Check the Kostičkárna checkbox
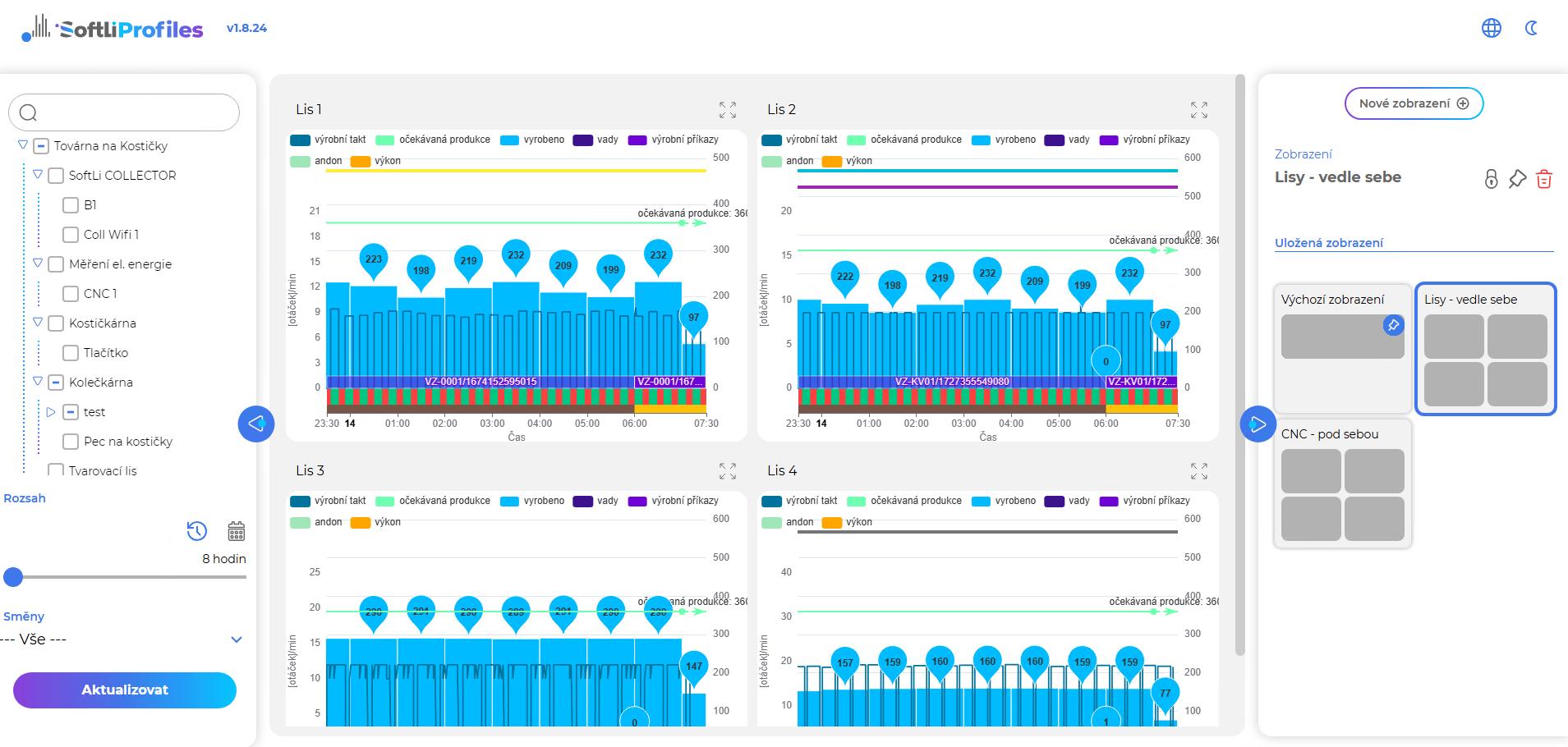This screenshot has height=747, width=1568. tap(56, 323)
